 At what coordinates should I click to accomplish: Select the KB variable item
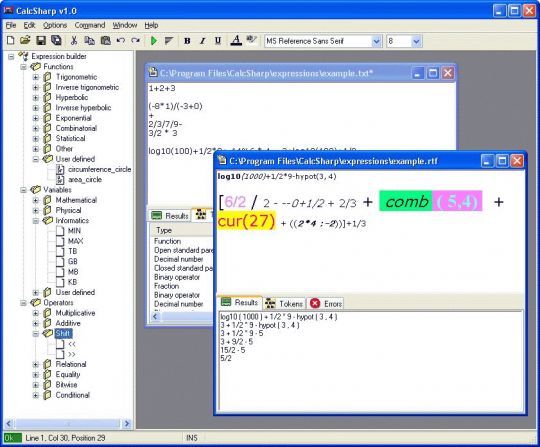[x=72, y=282]
